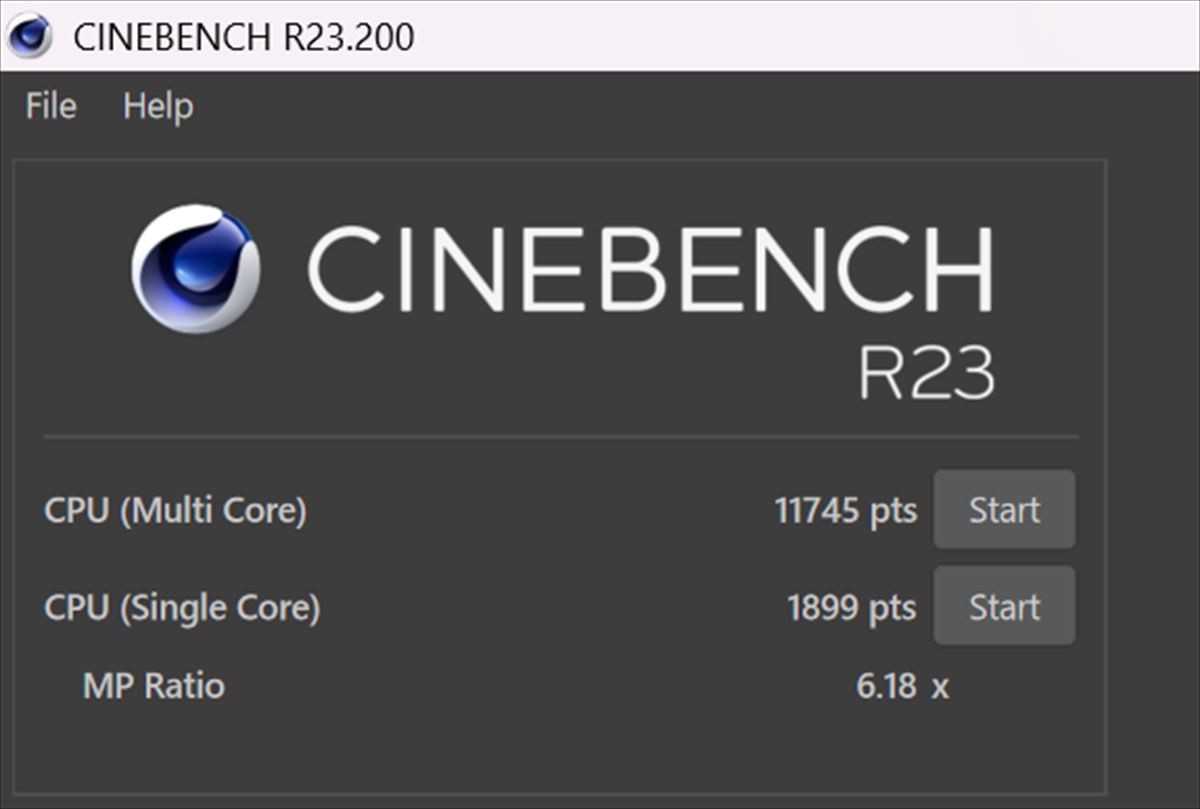Click the large Cinebench sphere logo
1200x809 pixels.
[x=196, y=269]
